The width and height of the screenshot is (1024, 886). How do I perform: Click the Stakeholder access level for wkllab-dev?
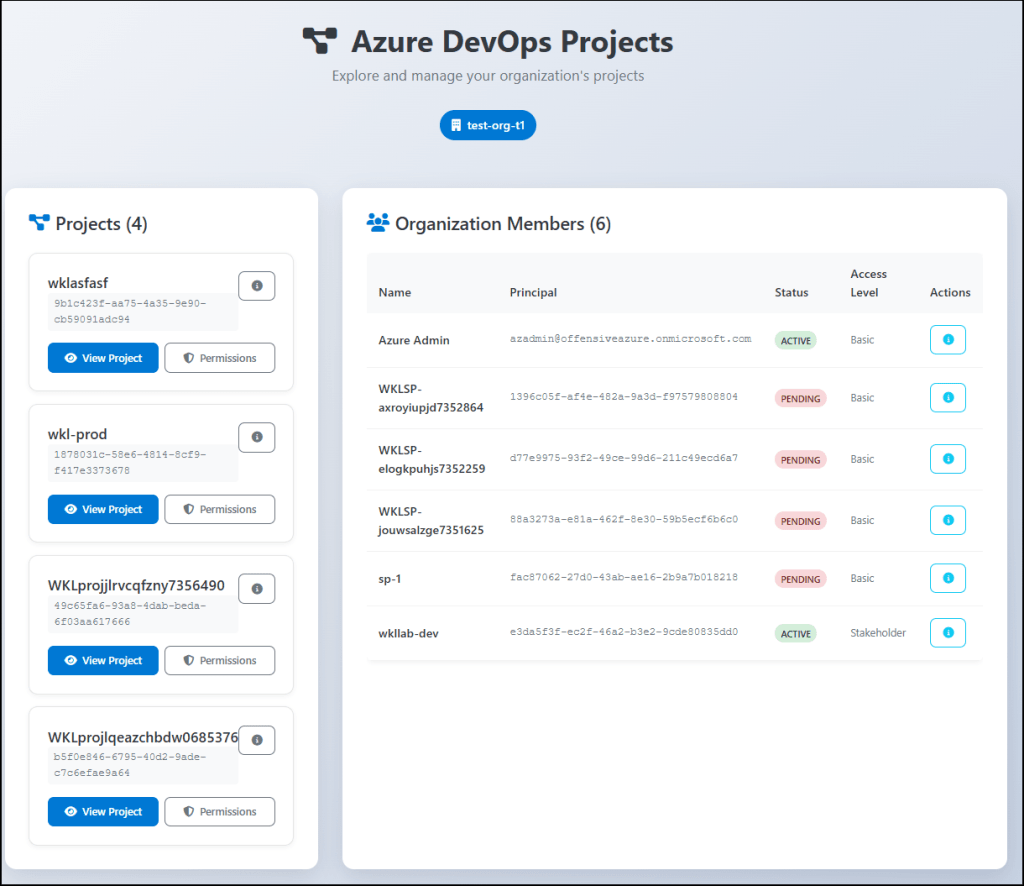(x=878, y=633)
